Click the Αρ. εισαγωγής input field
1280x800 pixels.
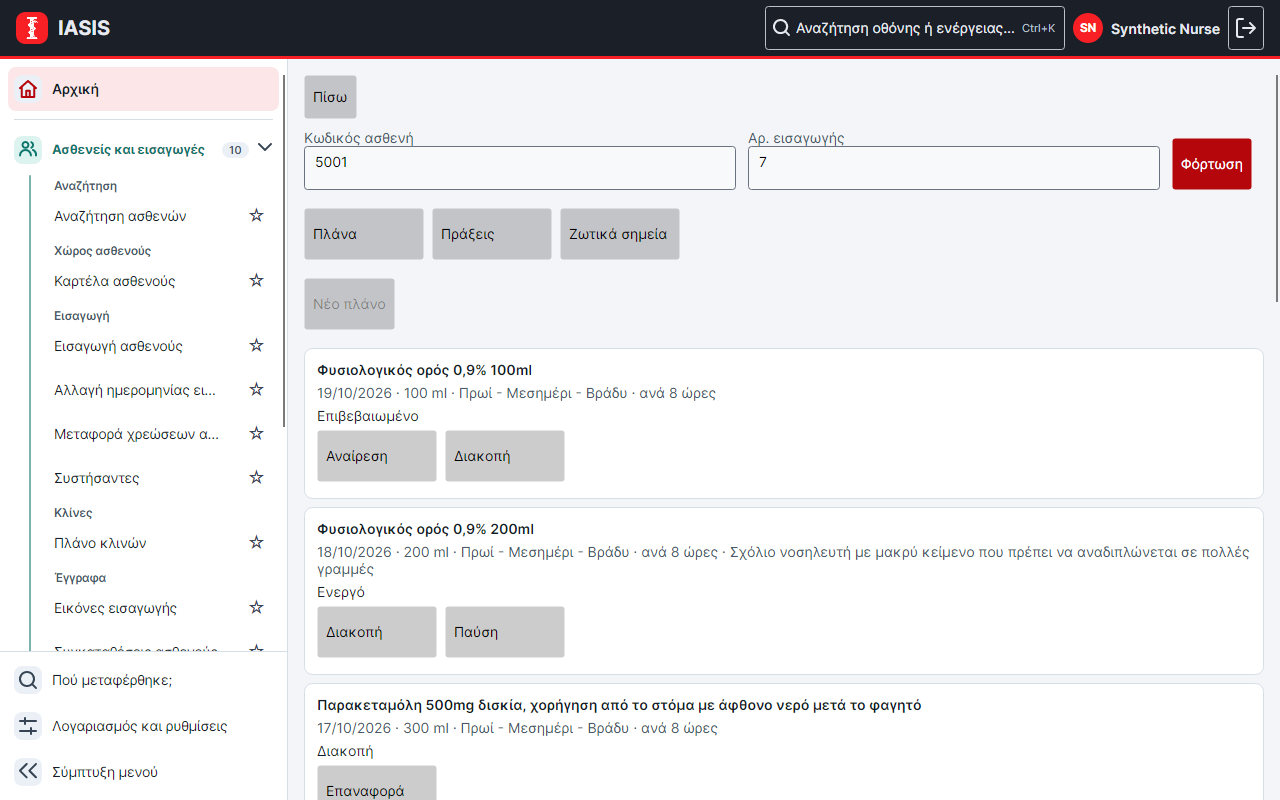pos(954,168)
